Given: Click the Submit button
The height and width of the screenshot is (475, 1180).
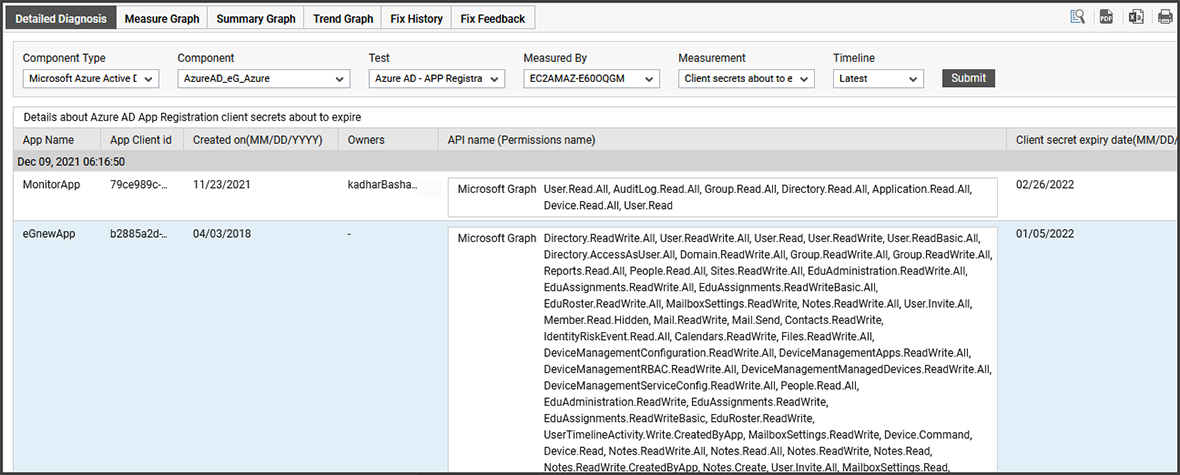Looking at the screenshot, I should pyautogui.click(x=969, y=78).
